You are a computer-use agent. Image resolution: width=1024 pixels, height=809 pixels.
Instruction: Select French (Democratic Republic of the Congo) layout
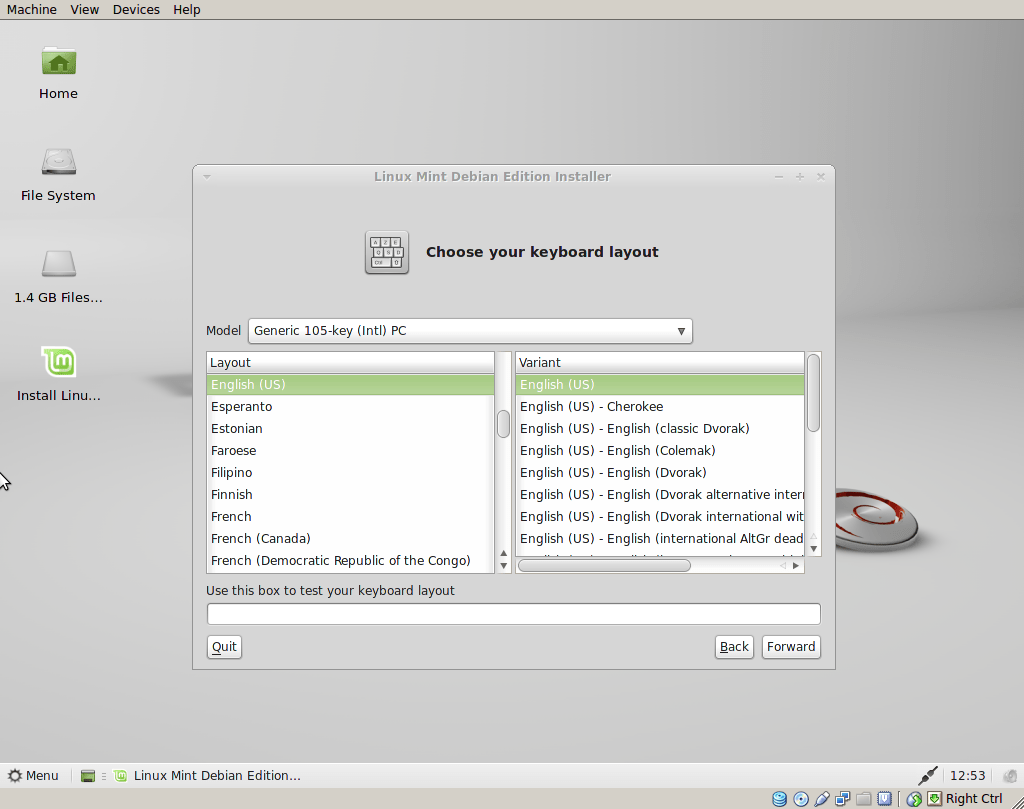tap(350, 561)
